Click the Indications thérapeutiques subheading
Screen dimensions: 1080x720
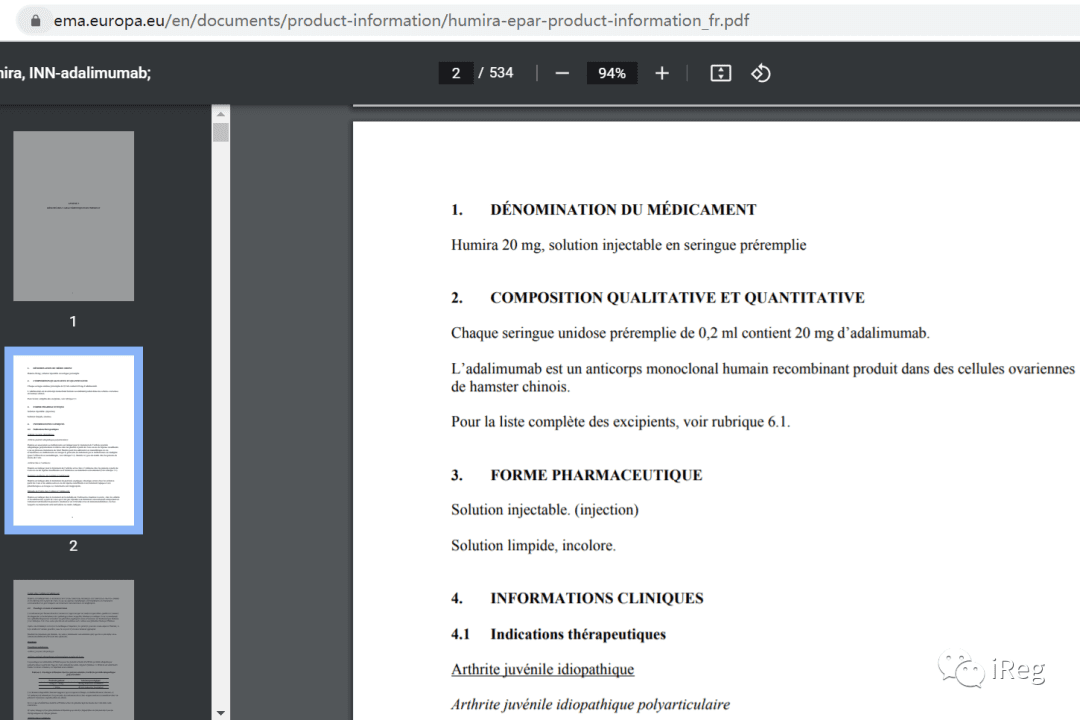coord(578,634)
